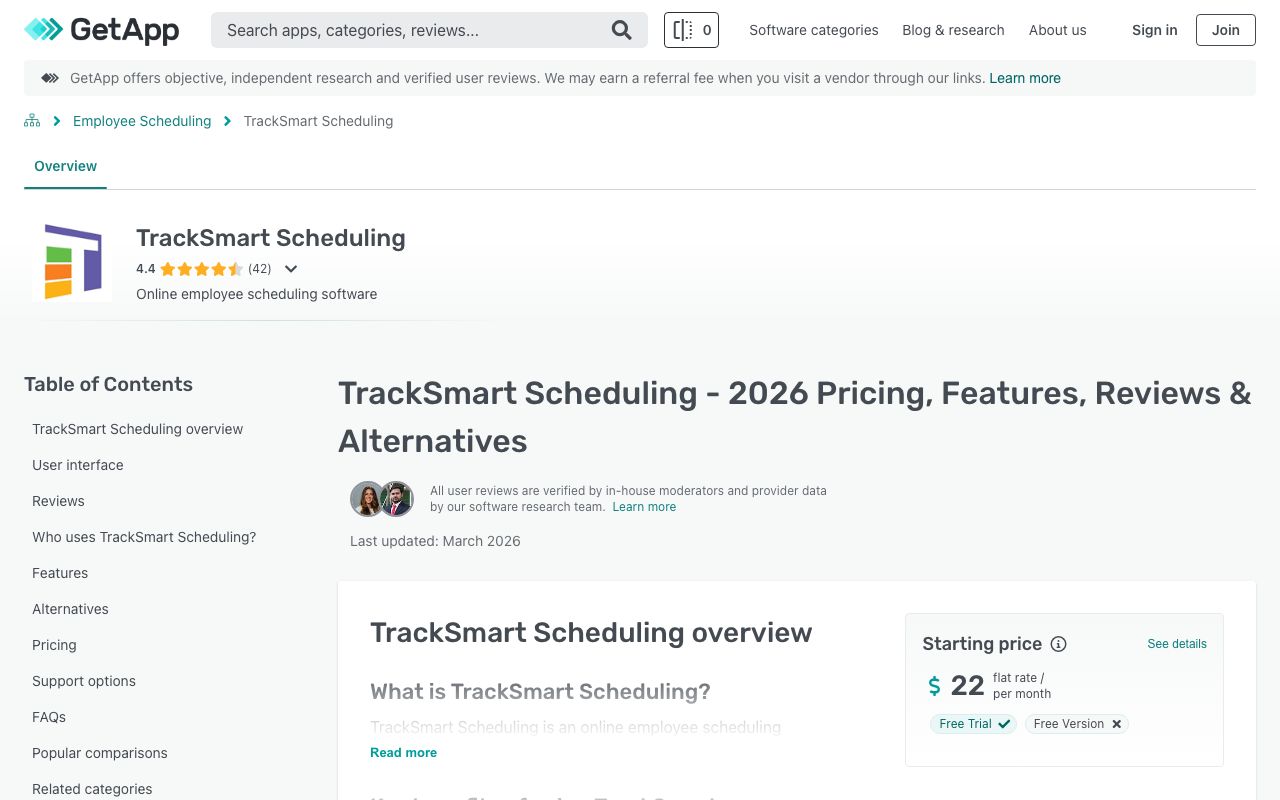Click Learn more in referral notice banner
The height and width of the screenshot is (800, 1280).
point(1025,78)
